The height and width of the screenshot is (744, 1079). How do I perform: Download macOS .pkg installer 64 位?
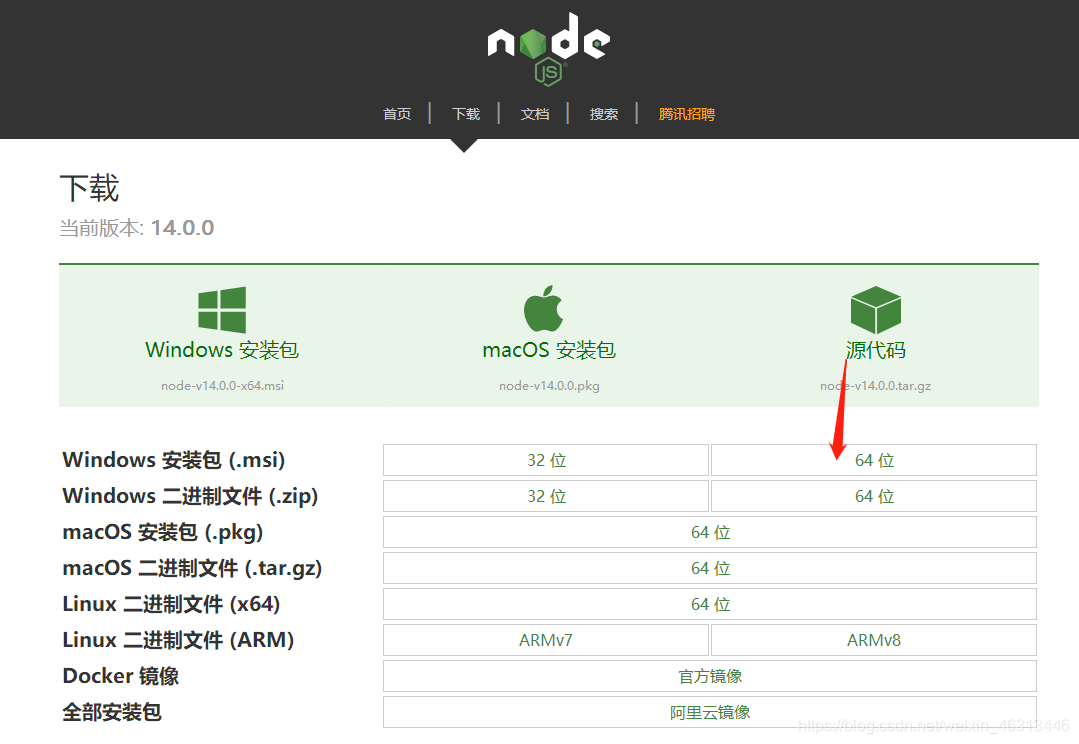click(709, 532)
